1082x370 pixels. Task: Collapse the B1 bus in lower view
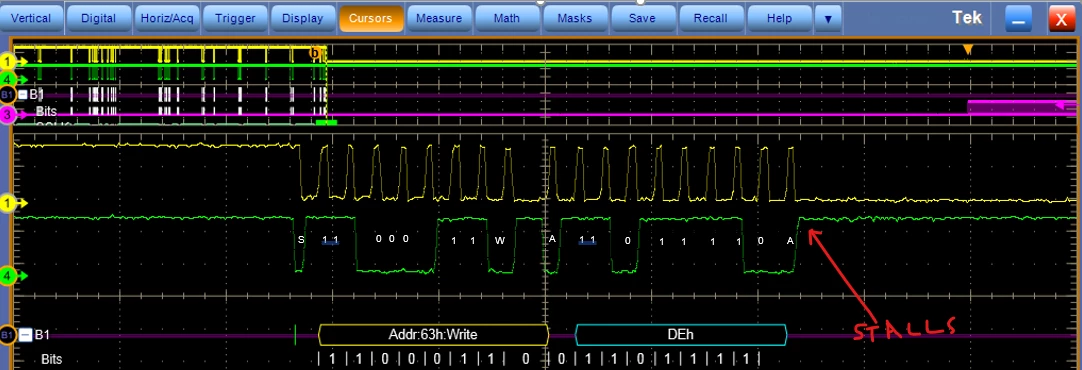point(25,335)
